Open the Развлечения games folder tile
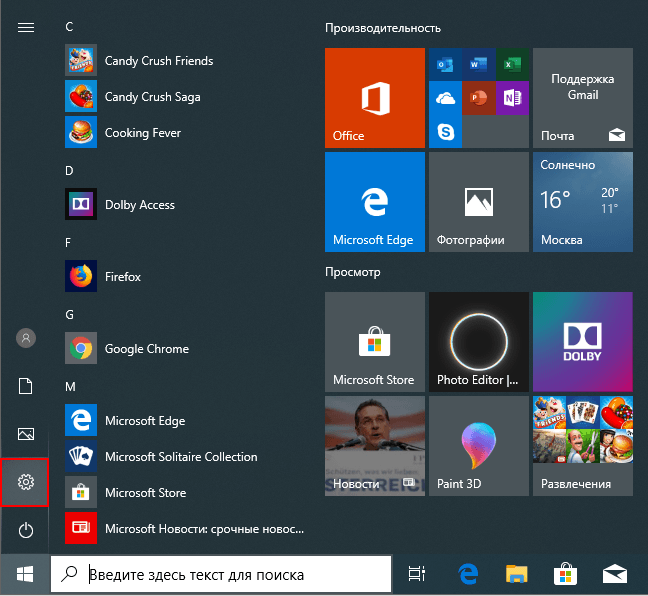 [x=583, y=446]
